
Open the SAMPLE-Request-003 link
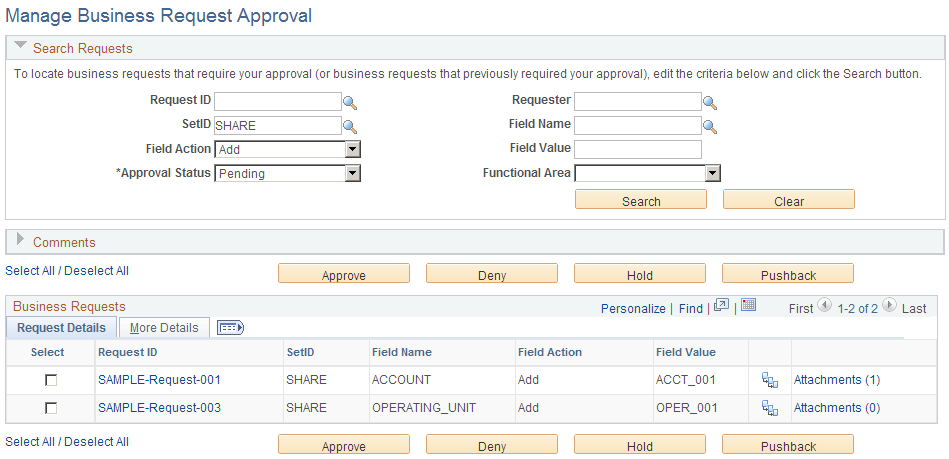point(159,408)
